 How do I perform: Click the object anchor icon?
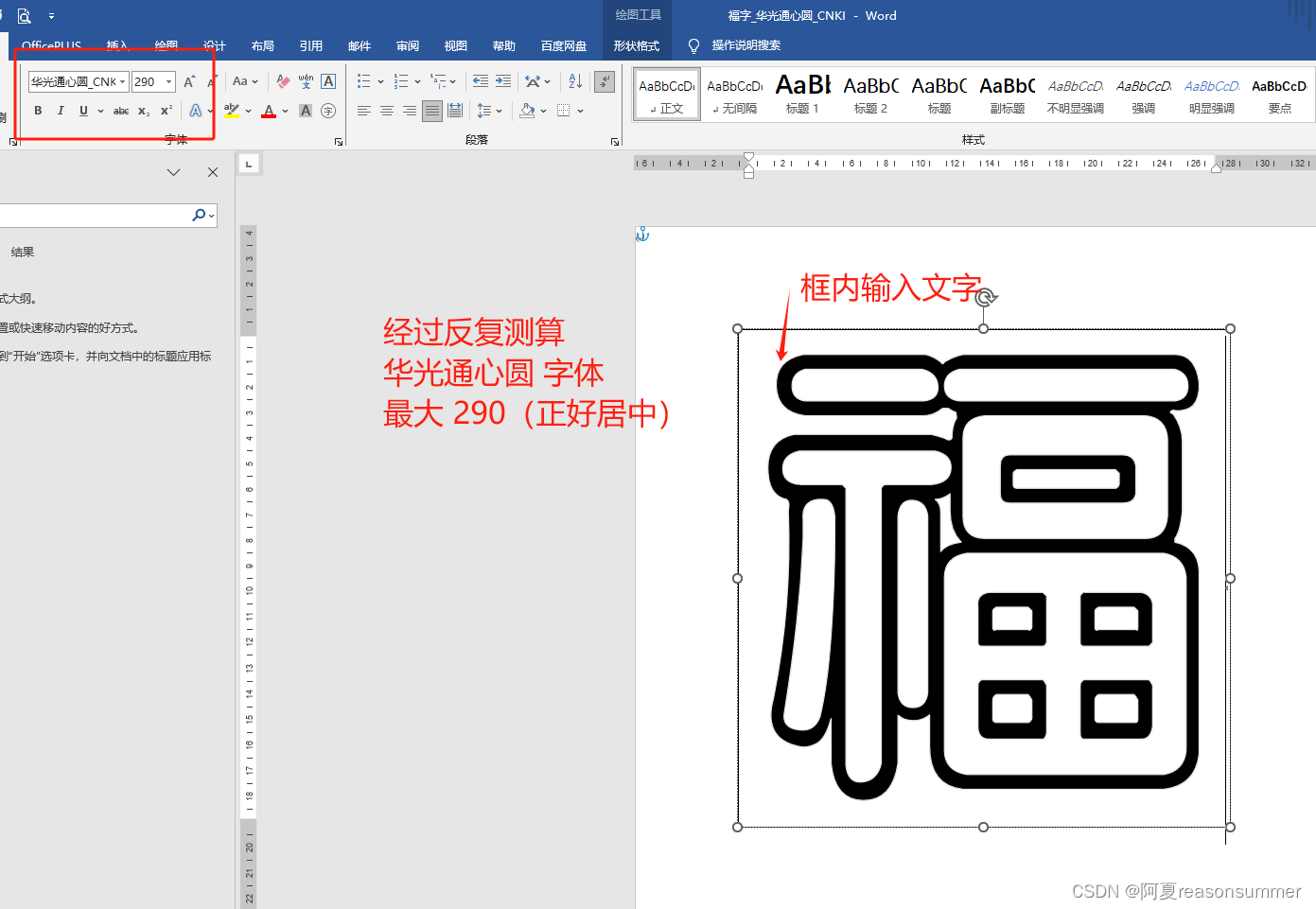tap(642, 234)
